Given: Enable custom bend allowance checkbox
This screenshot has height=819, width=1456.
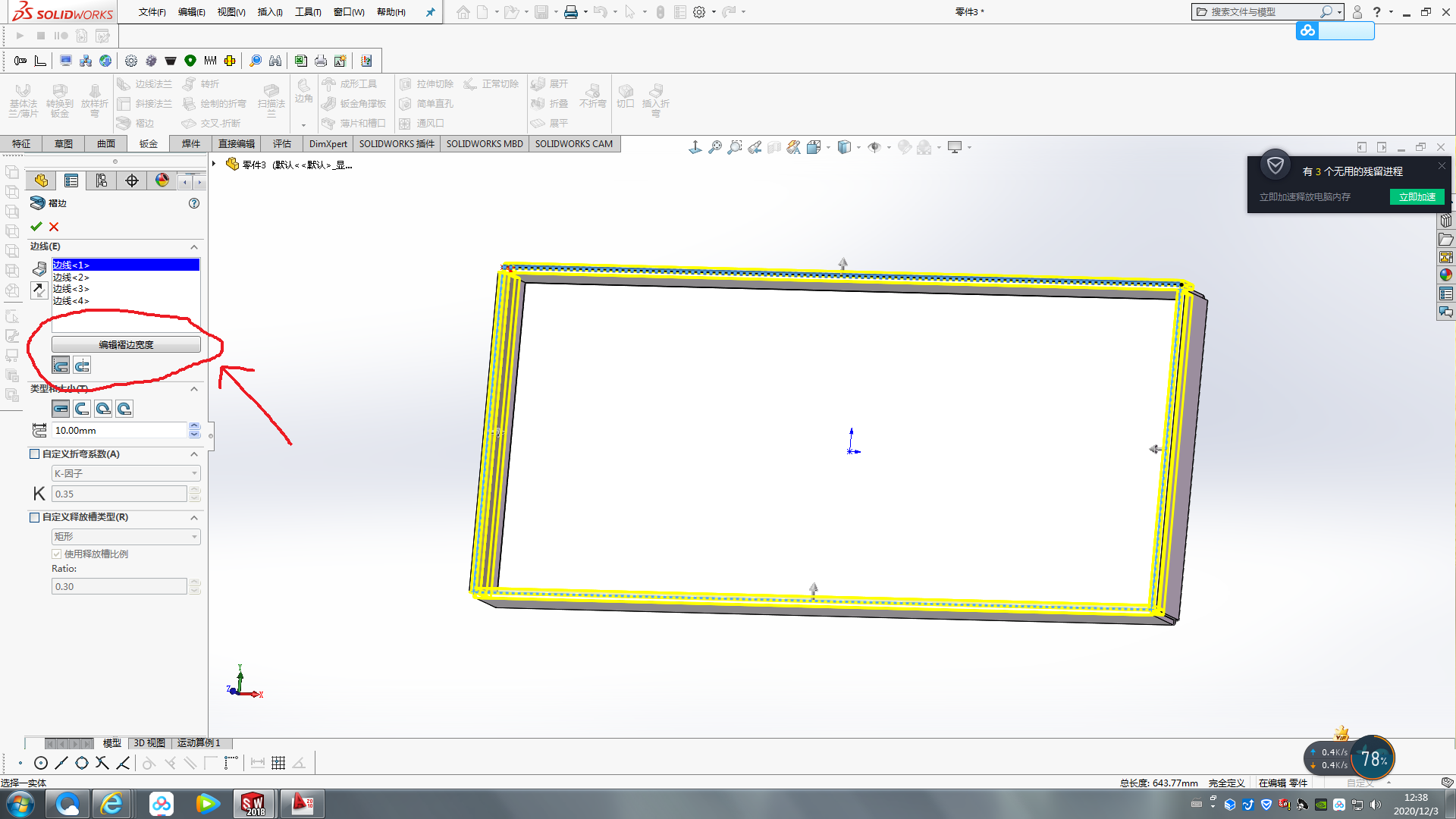Looking at the screenshot, I should [34, 454].
